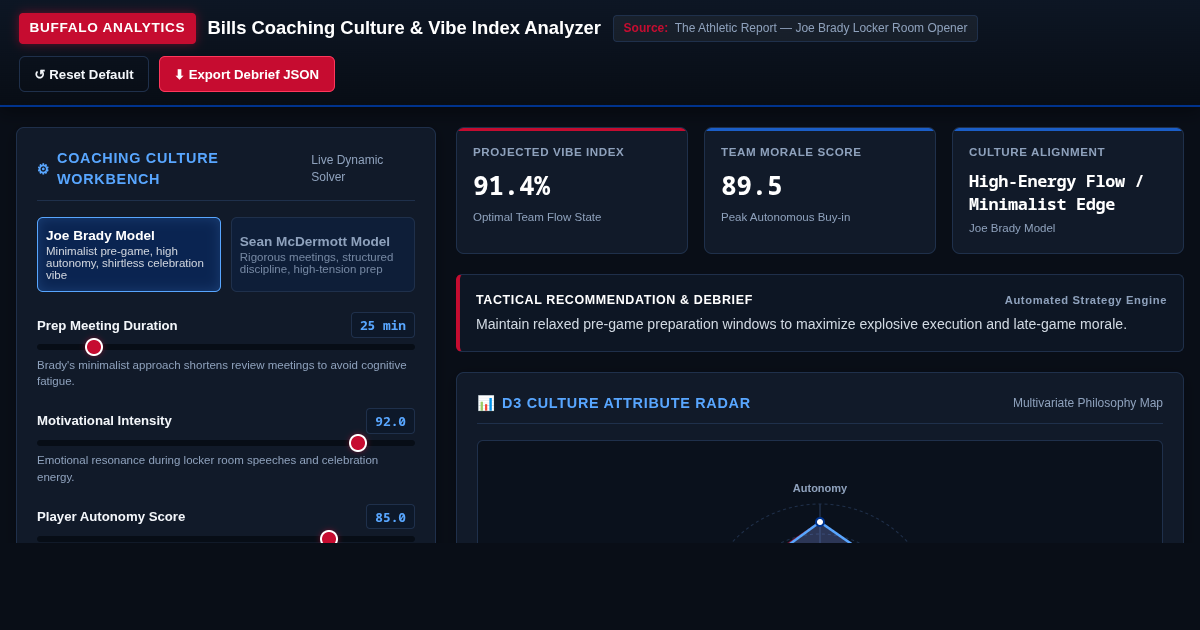The height and width of the screenshot is (630, 1200).
Task: Click the Motivational Intensity slider handle
Action: click(358, 443)
